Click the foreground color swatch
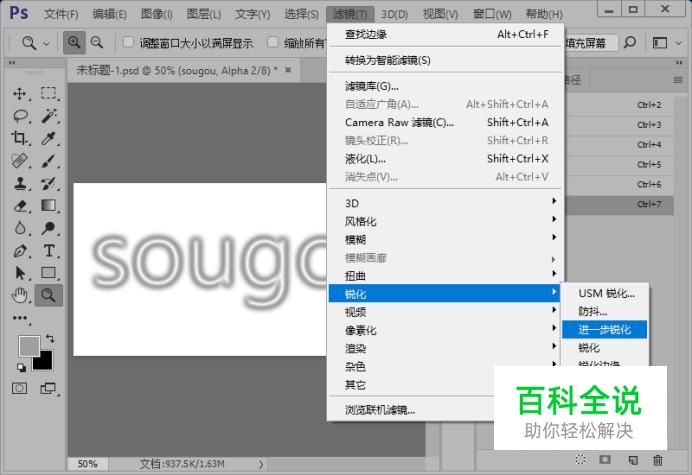The height and width of the screenshot is (475, 692). pyautogui.click(x=29, y=346)
